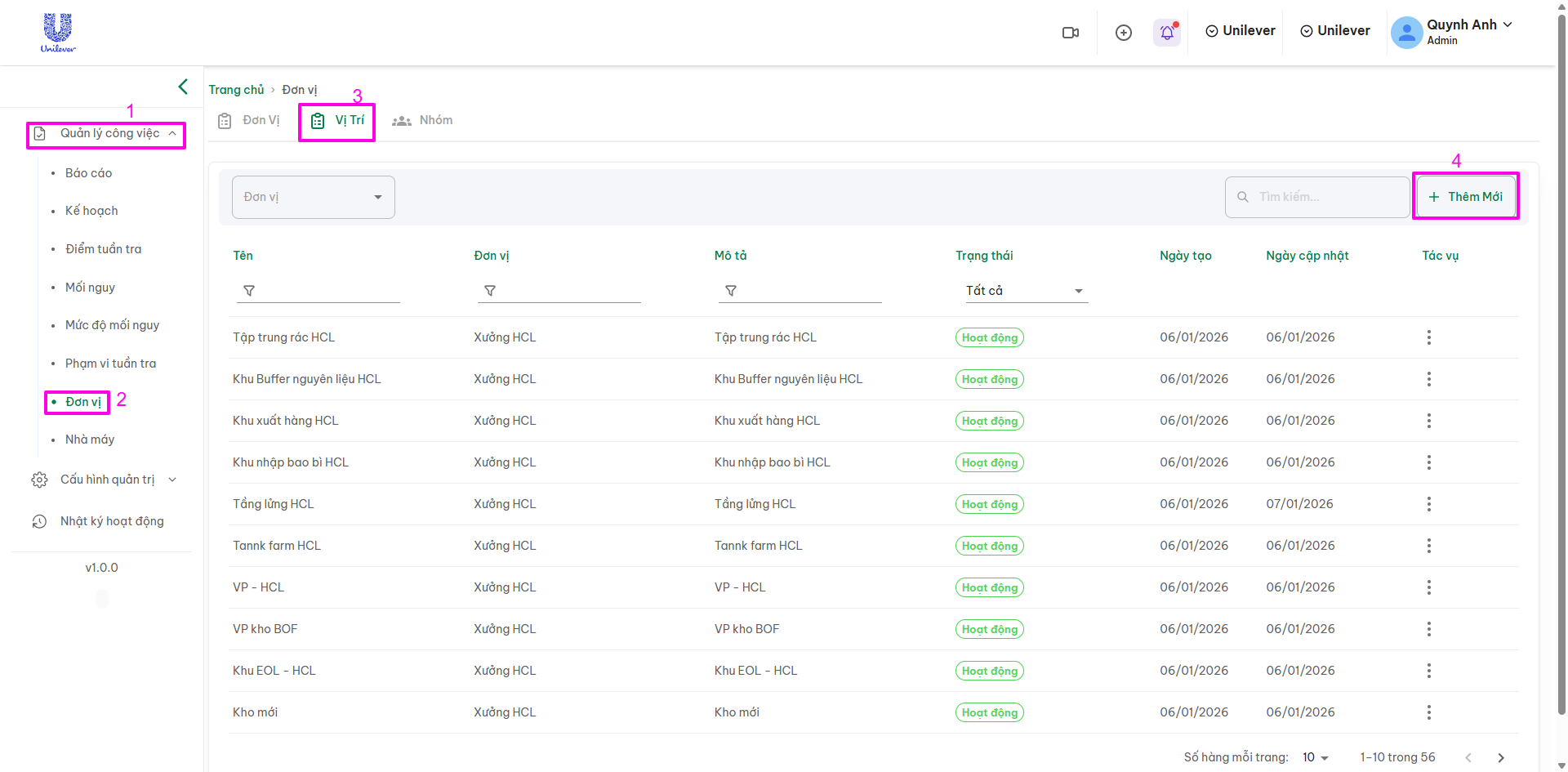Screen dimensions: 1568x772
Task: Expand Cấu hình quản trị menu
Action: coord(104,480)
